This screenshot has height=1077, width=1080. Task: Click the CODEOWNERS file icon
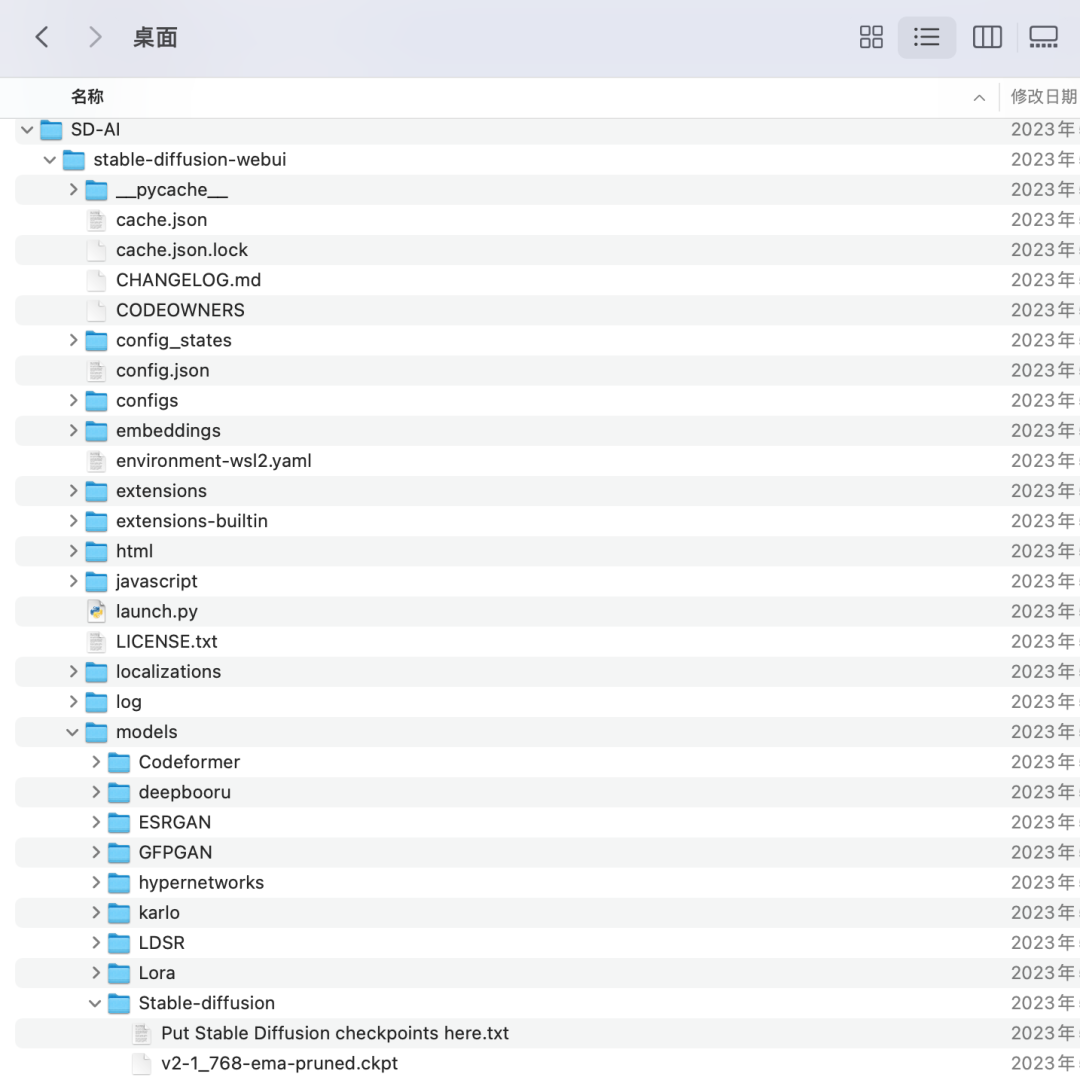96,311
